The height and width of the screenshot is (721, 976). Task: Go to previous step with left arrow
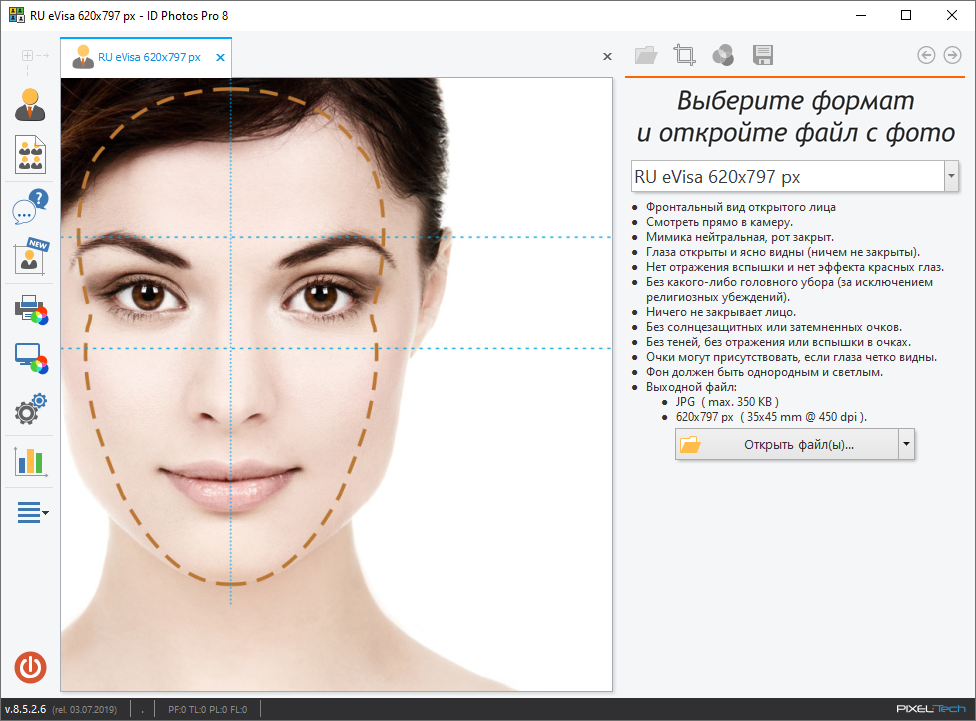pyautogui.click(x=926, y=55)
